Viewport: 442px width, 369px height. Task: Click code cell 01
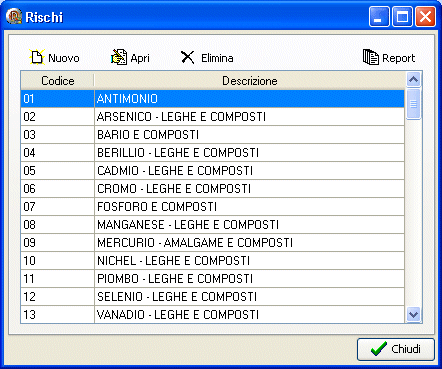tap(57, 99)
